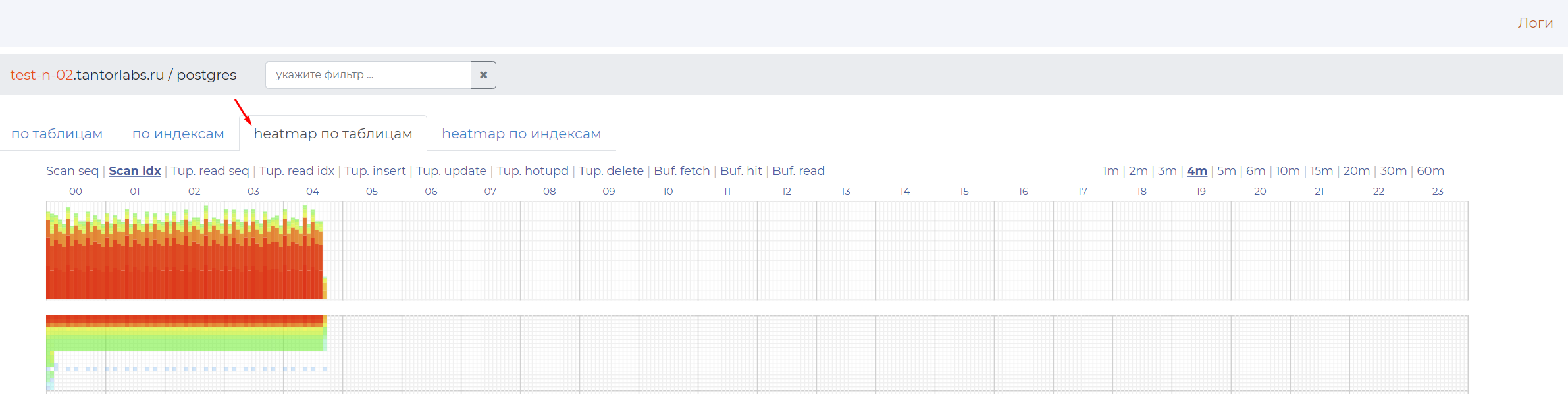Switch metric to Tup. update

tap(451, 171)
